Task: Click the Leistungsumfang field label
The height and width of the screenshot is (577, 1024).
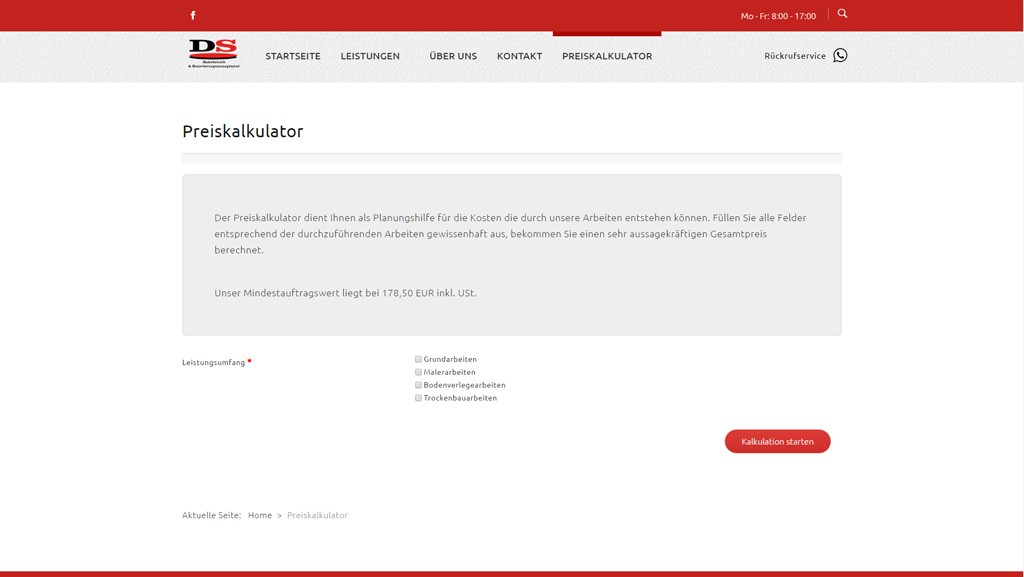Action: pyautogui.click(x=213, y=362)
